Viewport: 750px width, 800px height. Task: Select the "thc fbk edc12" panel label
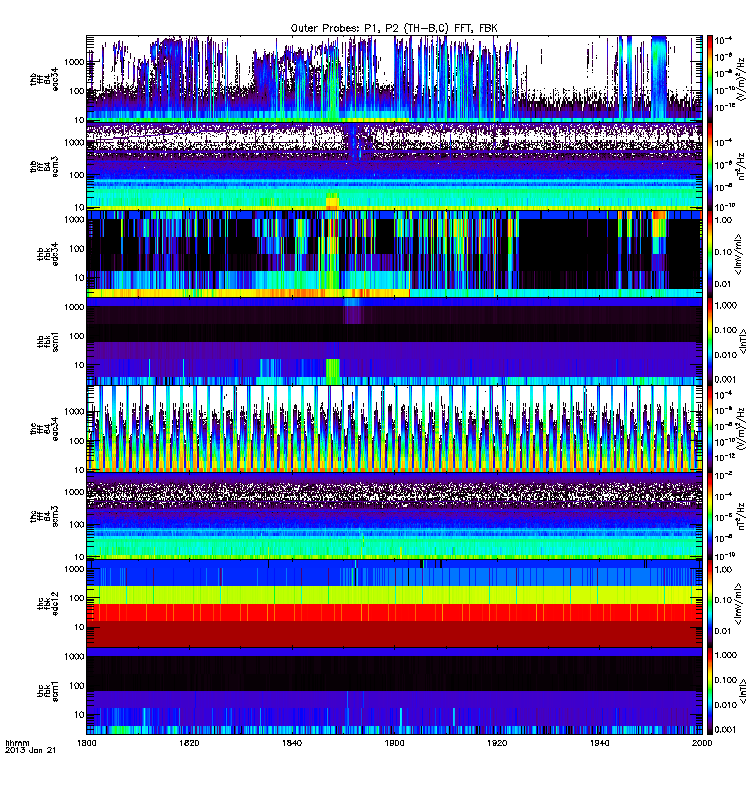click(47, 604)
